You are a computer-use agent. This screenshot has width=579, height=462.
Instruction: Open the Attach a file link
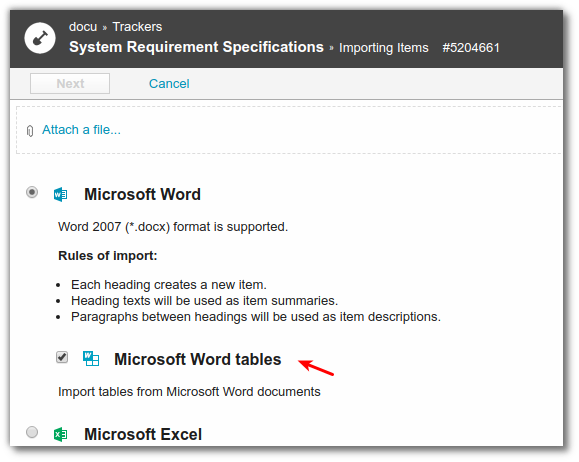click(81, 130)
